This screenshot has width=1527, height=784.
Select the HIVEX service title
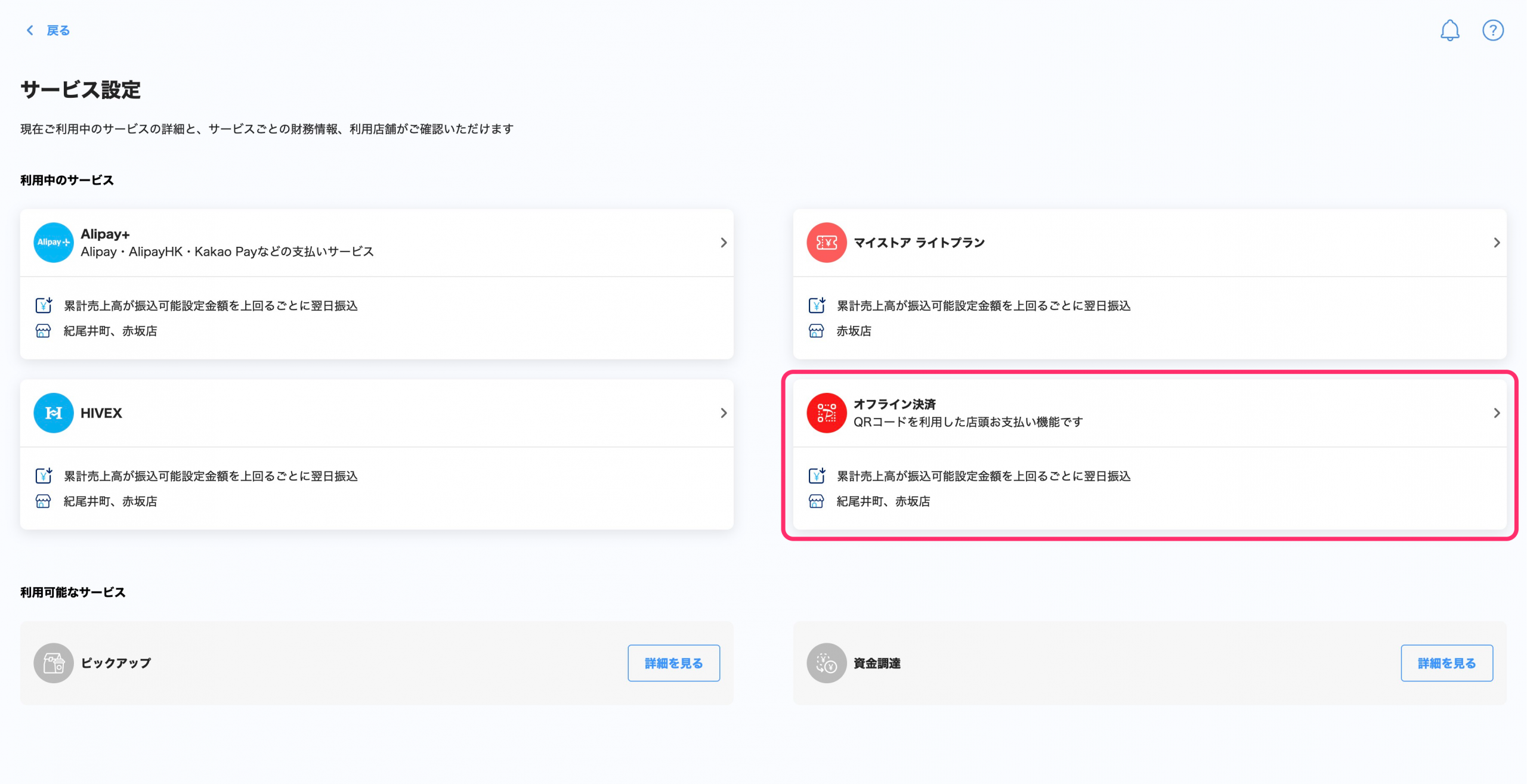(101, 413)
